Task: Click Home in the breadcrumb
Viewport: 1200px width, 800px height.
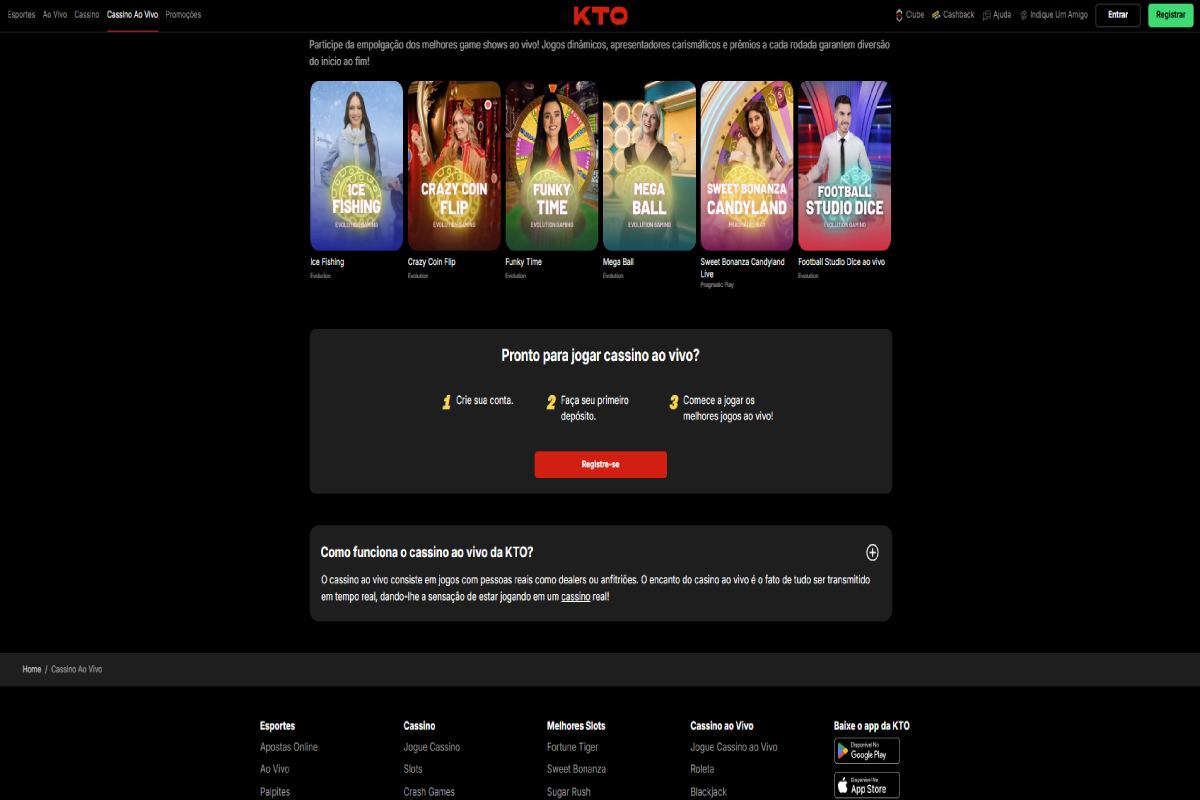Action: [x=32, y=669]
